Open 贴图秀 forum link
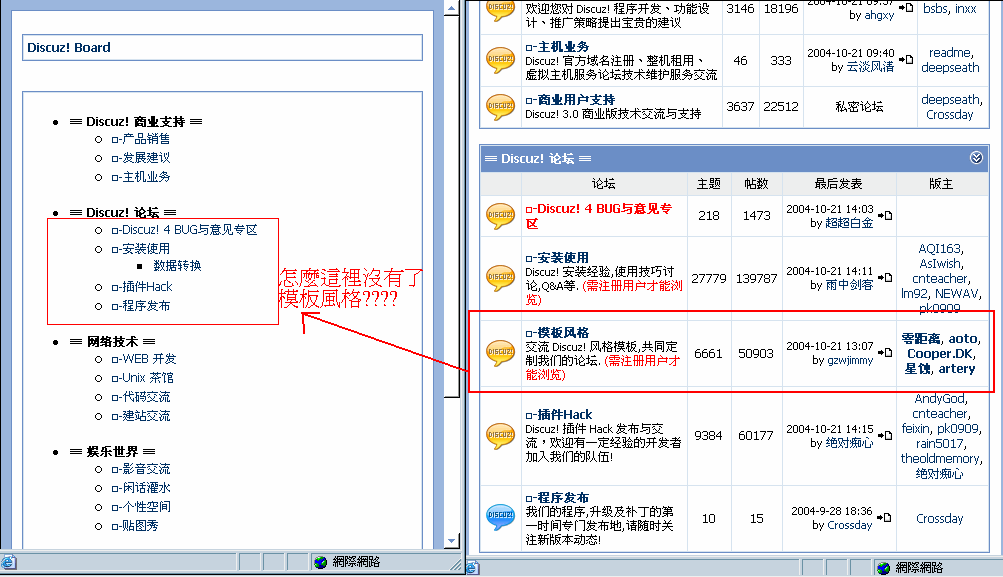The height and width of the screenshot is (577, 1003). click(135, 526)
